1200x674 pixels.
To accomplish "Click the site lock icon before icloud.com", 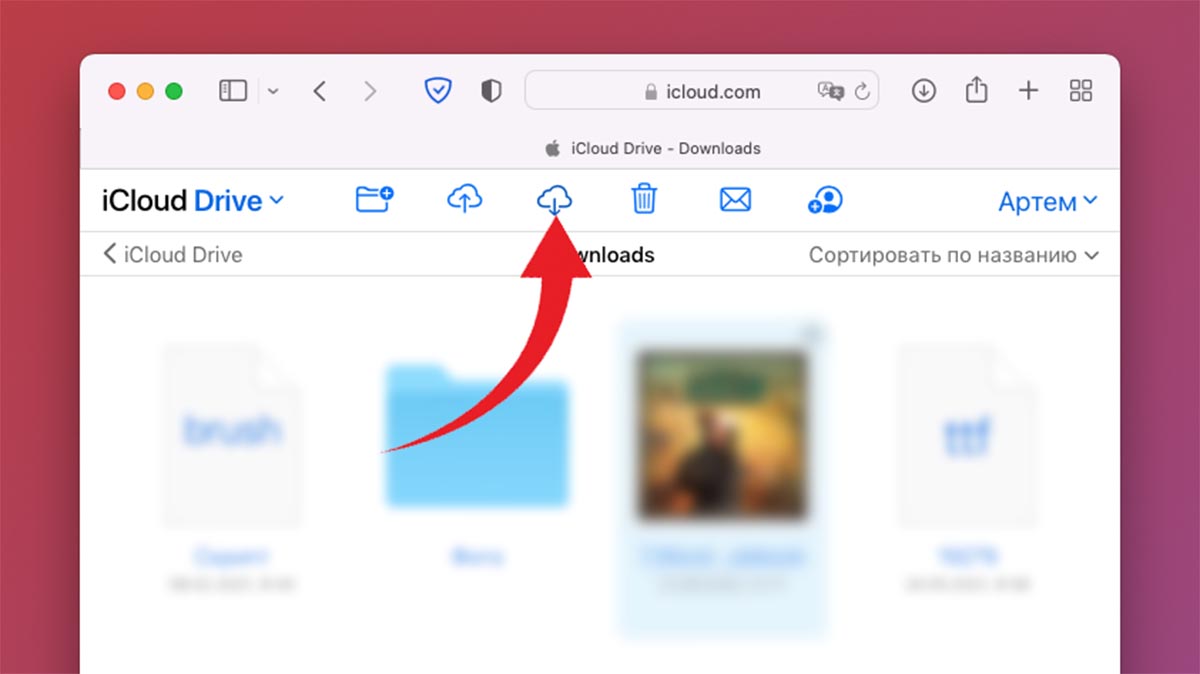I will click(652, 92).
